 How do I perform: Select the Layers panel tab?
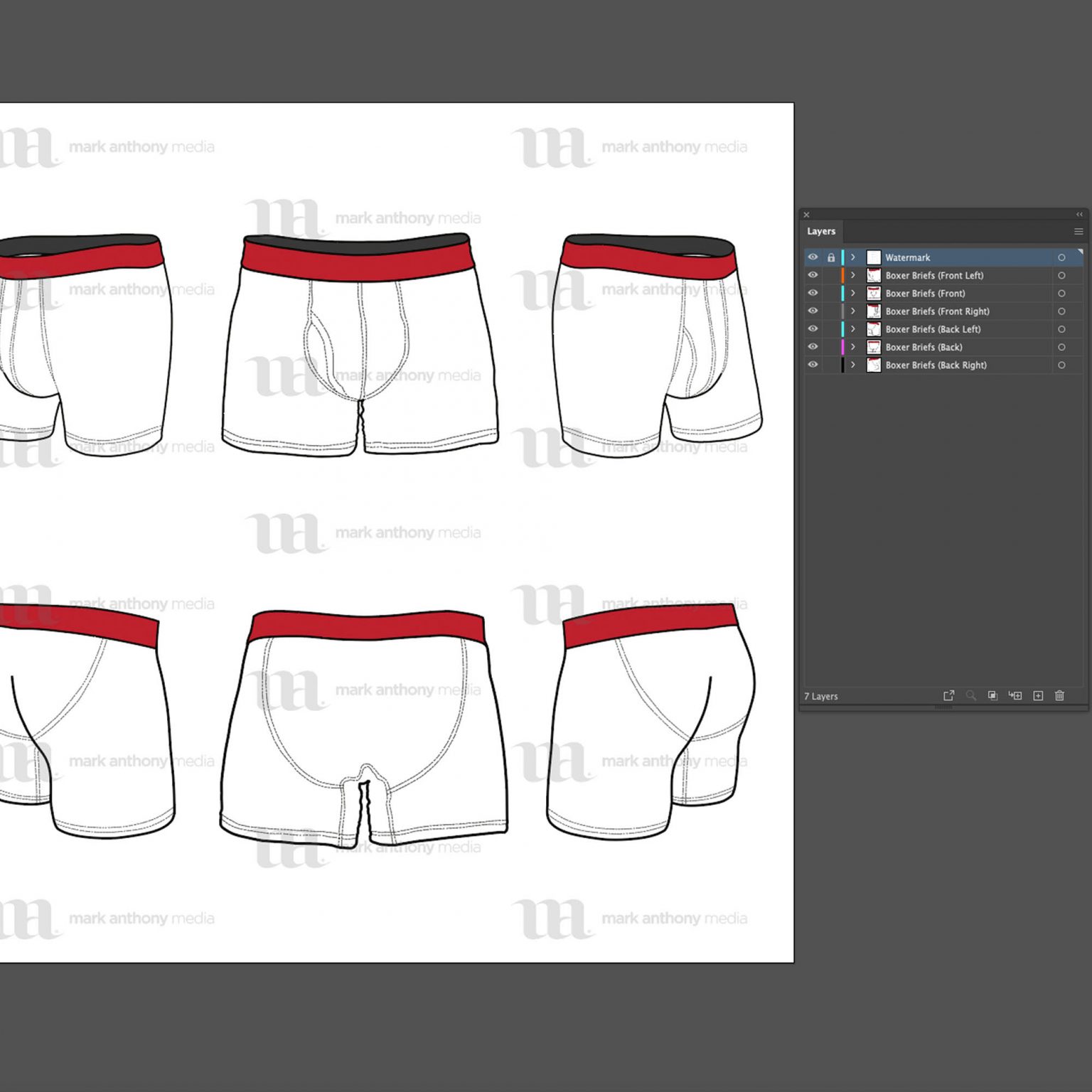point(821,231)
